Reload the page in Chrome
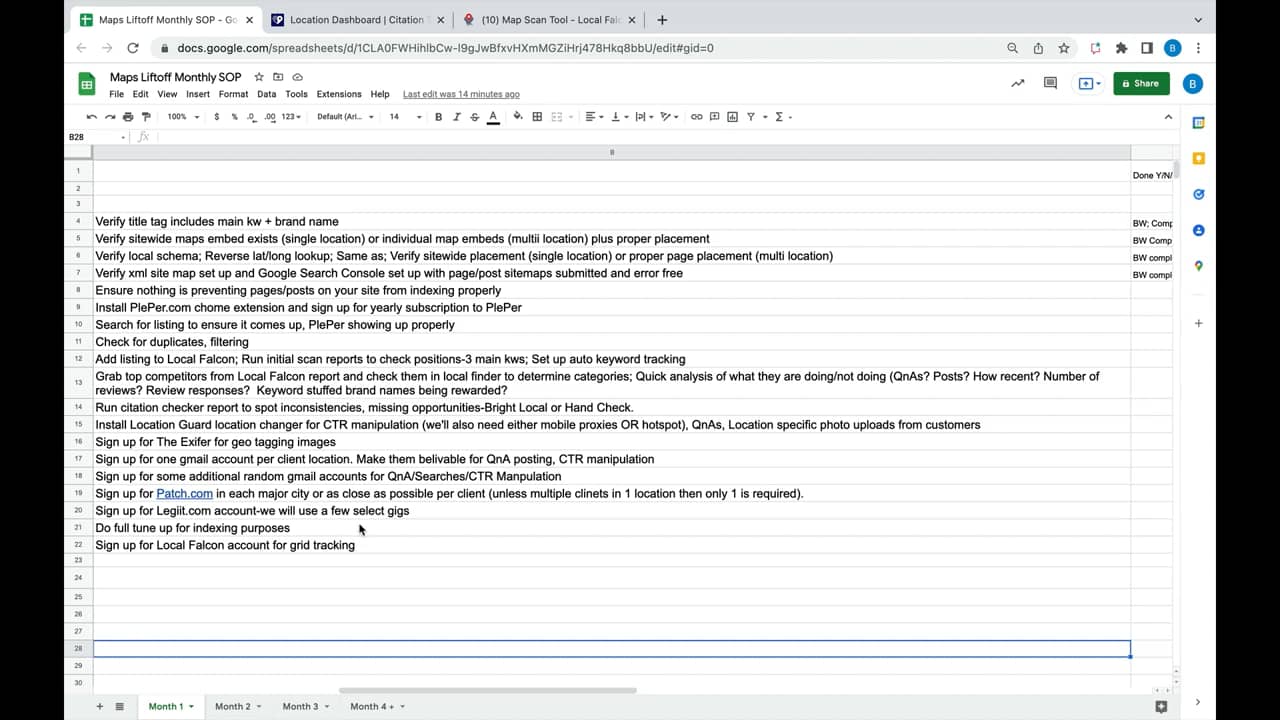 133,48
